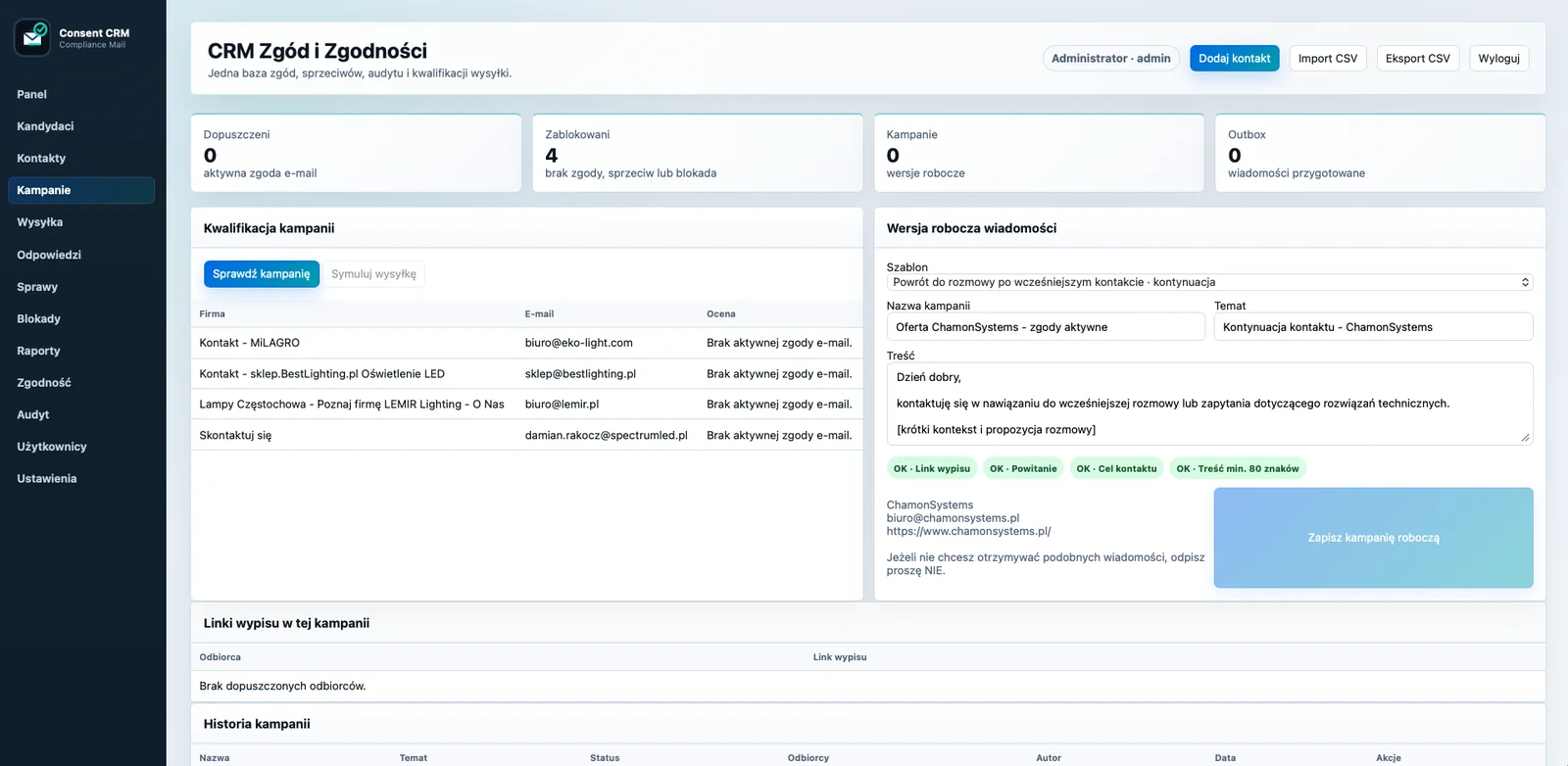Screen dimensions: 1568x766
Task: Click the OK · Powitanie badge
Action: coord(1023,469)
